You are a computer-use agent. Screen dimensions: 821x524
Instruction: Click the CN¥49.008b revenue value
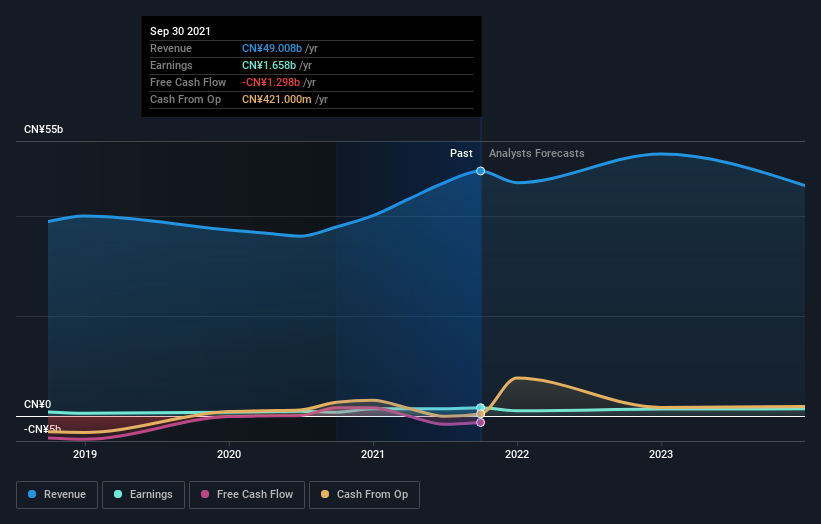tap(272, 48)
